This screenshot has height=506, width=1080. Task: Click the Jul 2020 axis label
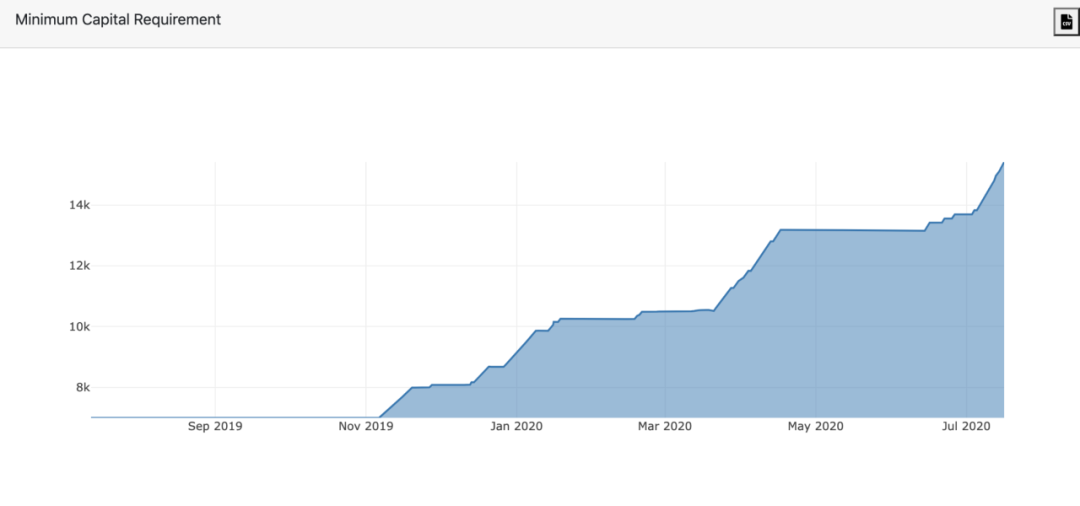pyautogui.click(x=966, y=427)
